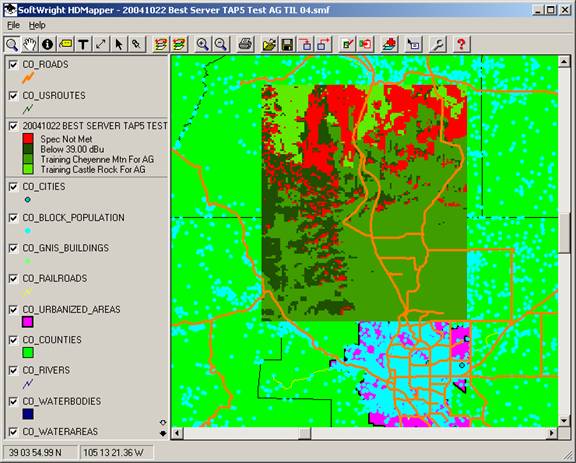This screenshot has height=463, width=576.
Task: Choose the text label T tool
Action: [x=83, y=44]
